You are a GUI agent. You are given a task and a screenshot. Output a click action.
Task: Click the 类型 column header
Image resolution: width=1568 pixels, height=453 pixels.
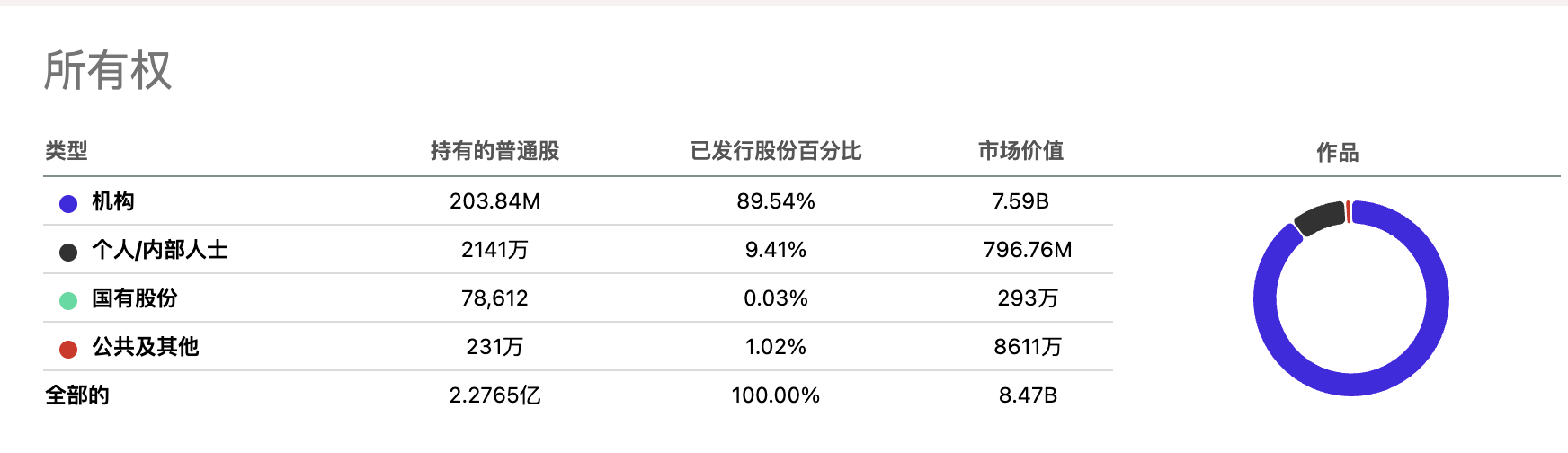click(x=67, y=151)
